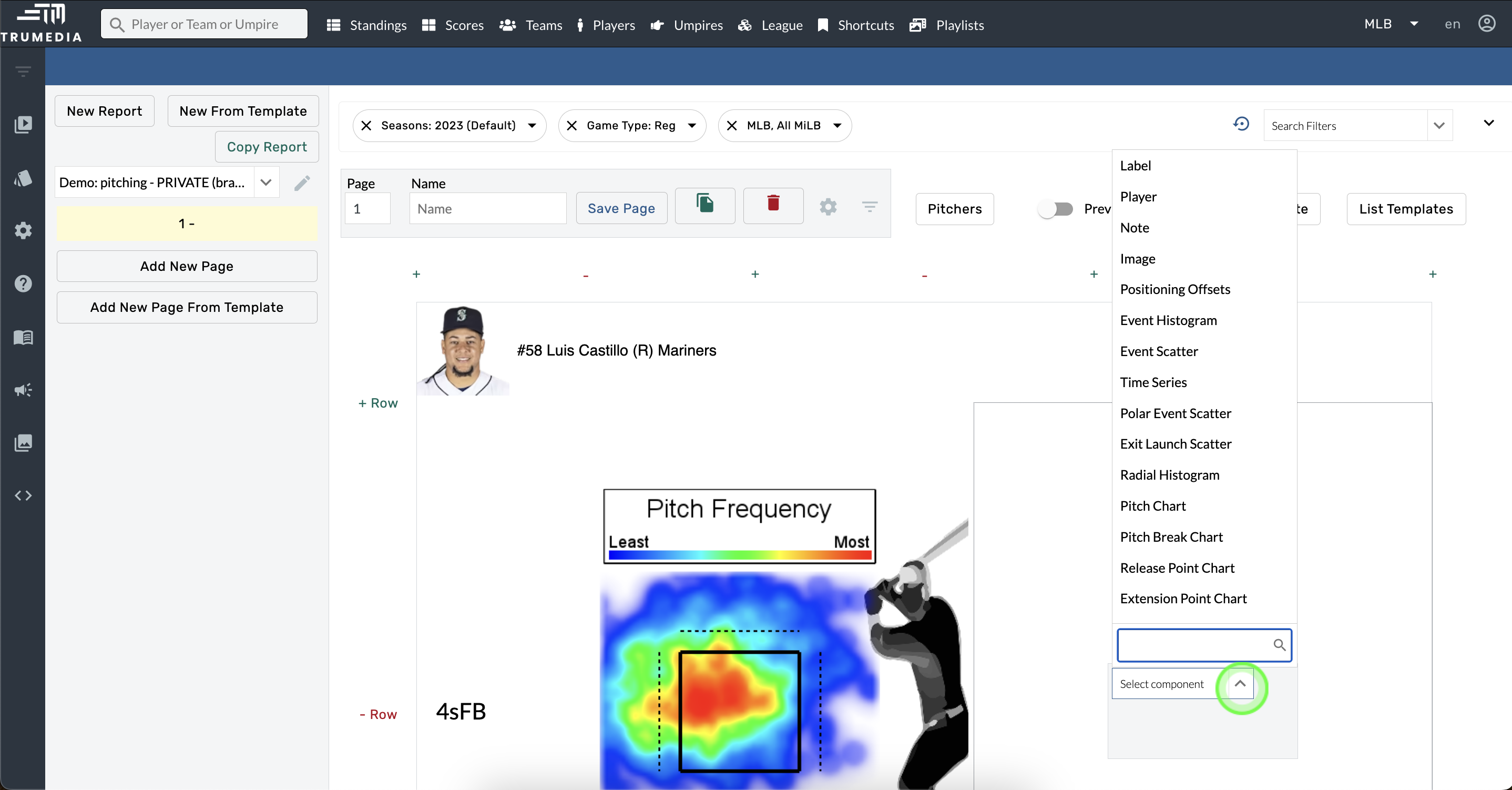Click the page Name input field
1512x790 pixels.
click(x=487, y=209)
